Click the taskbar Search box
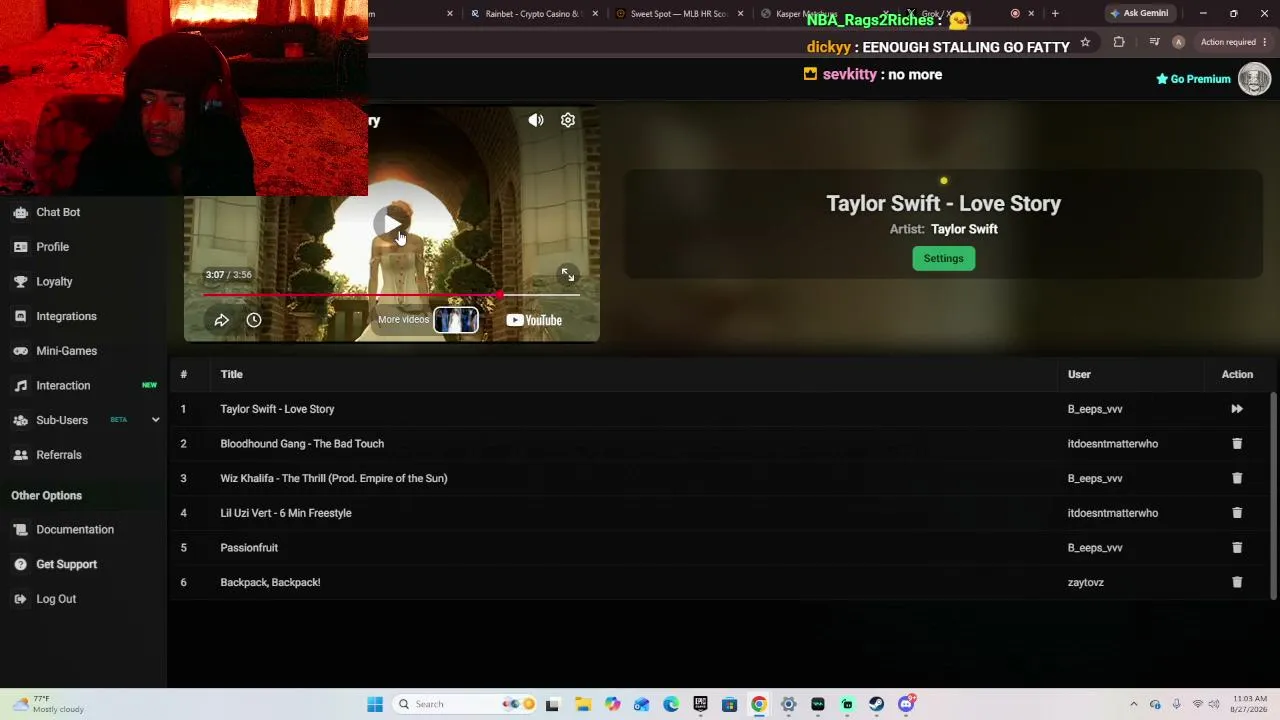Image resolution: width=1280 pixels, height=720 pixels. pyautogui.click(x=466, y=704)
